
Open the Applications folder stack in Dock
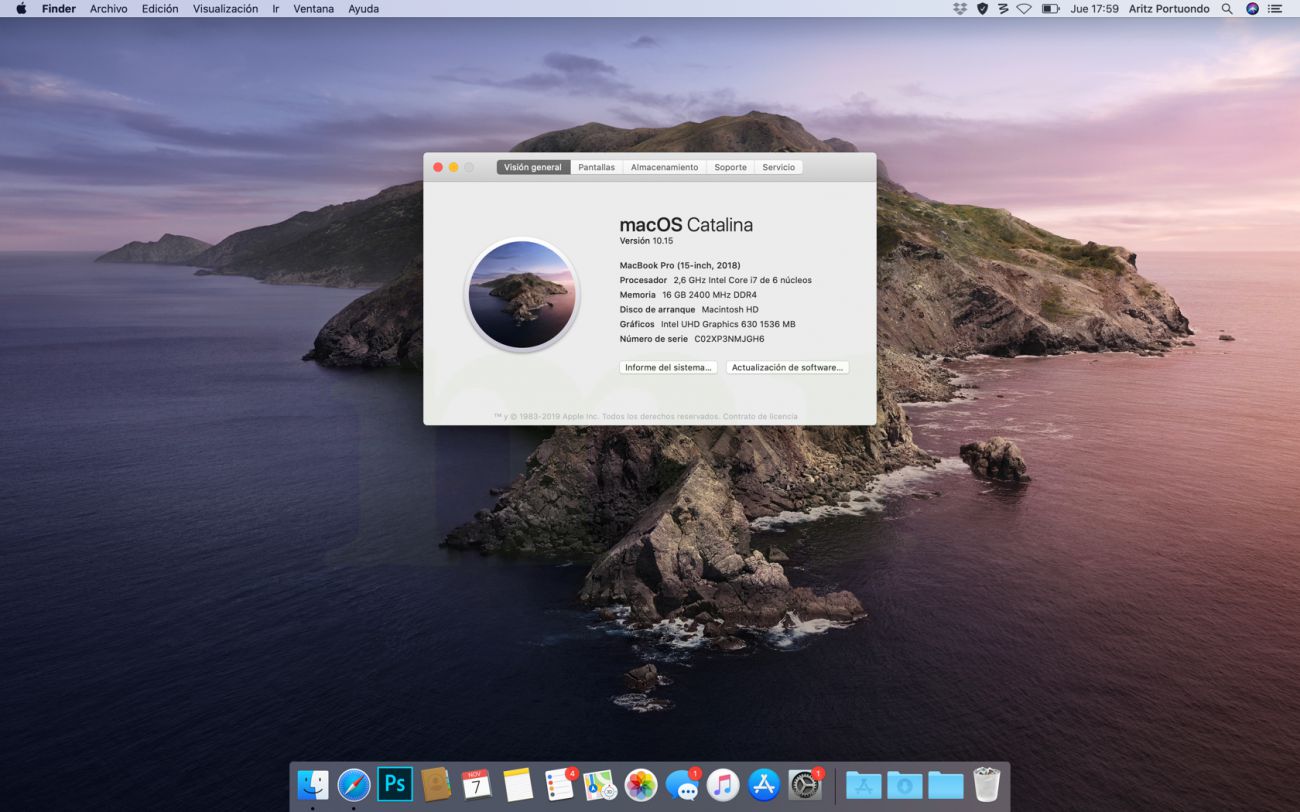864,785
